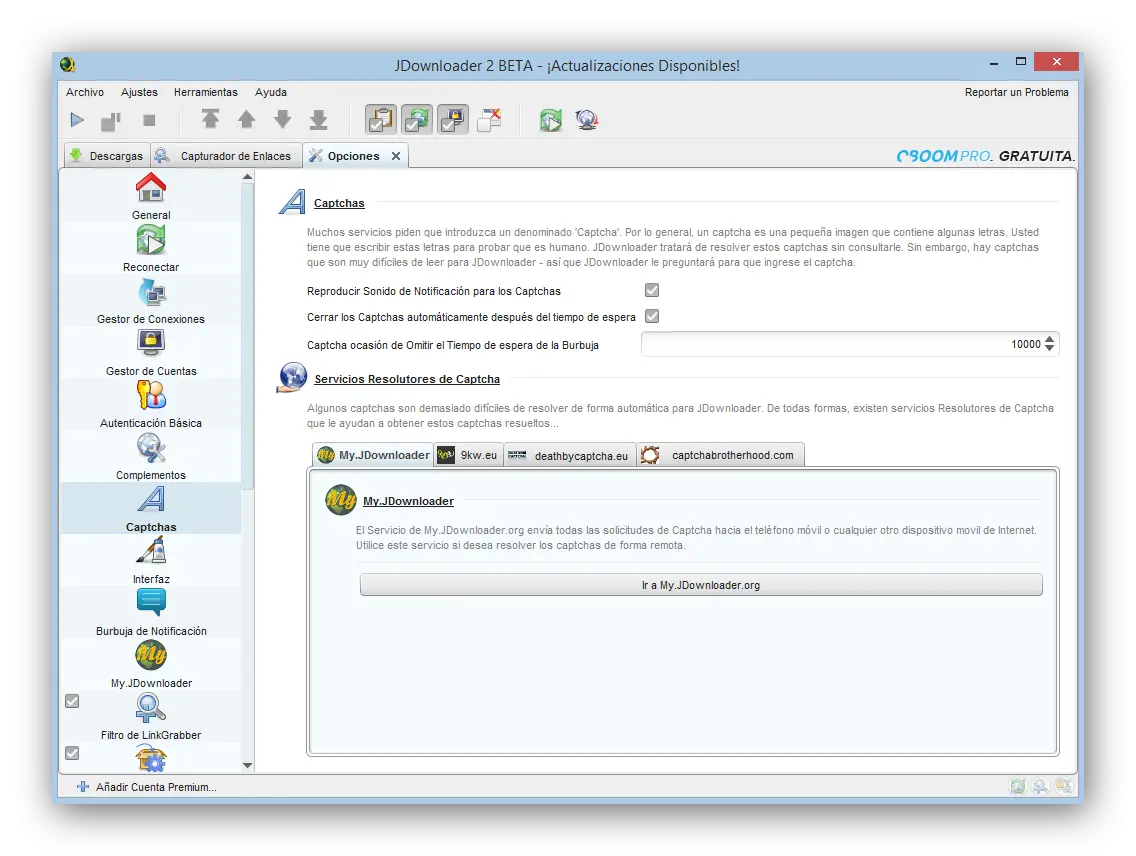Click Servicios Resolutores de Captcha heading

407,379
